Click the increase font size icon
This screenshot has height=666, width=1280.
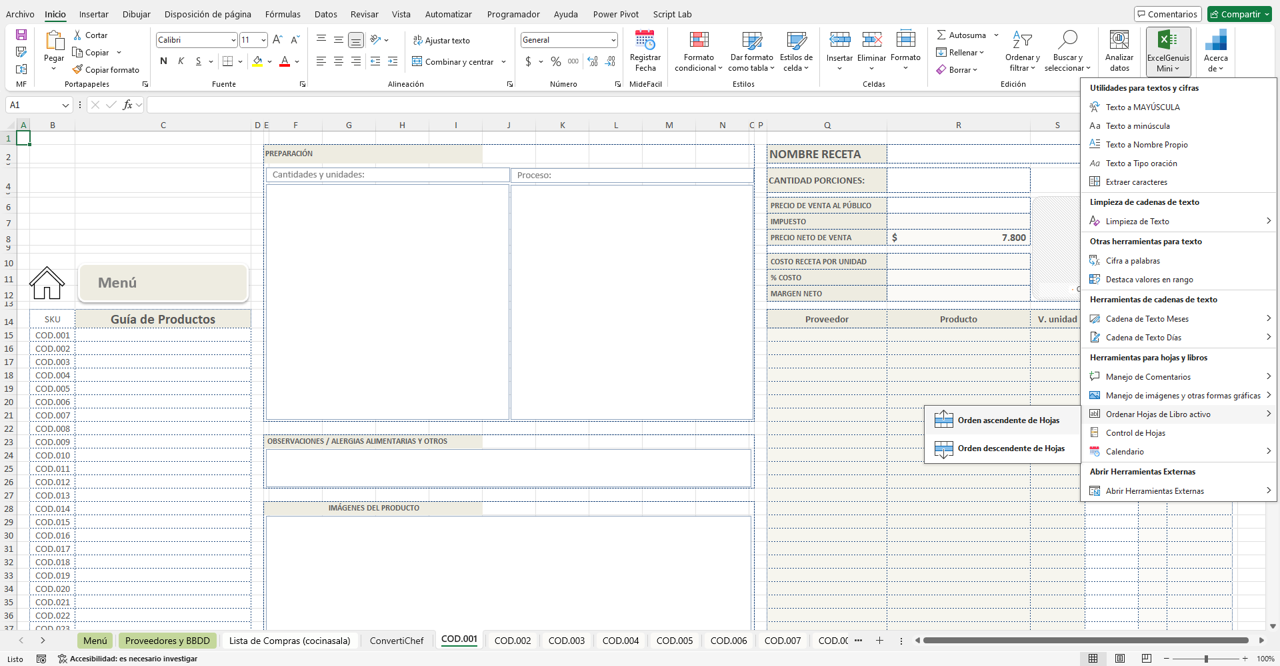click(278, 40)
